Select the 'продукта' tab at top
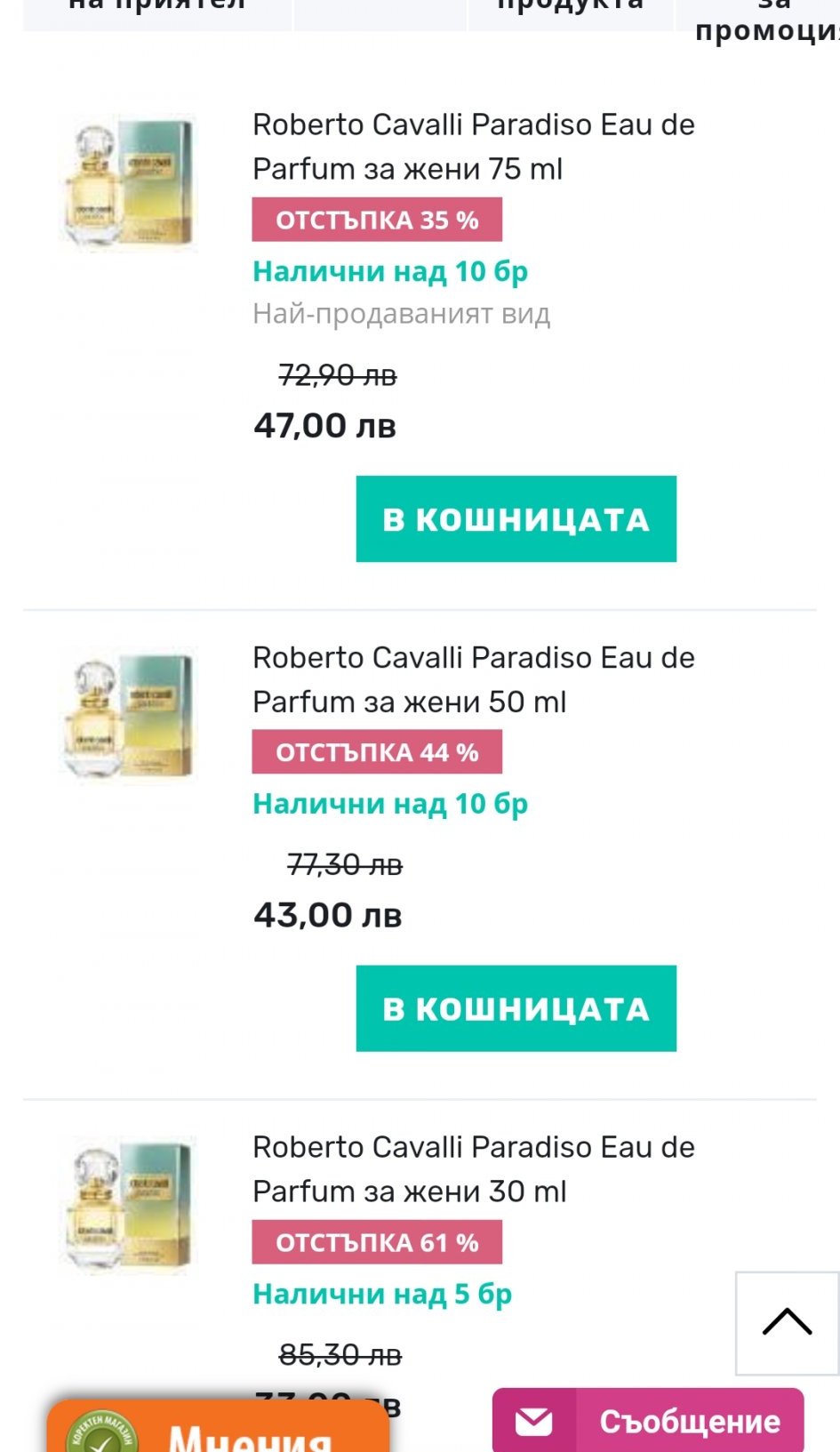840x1452 pixels. 570,9
